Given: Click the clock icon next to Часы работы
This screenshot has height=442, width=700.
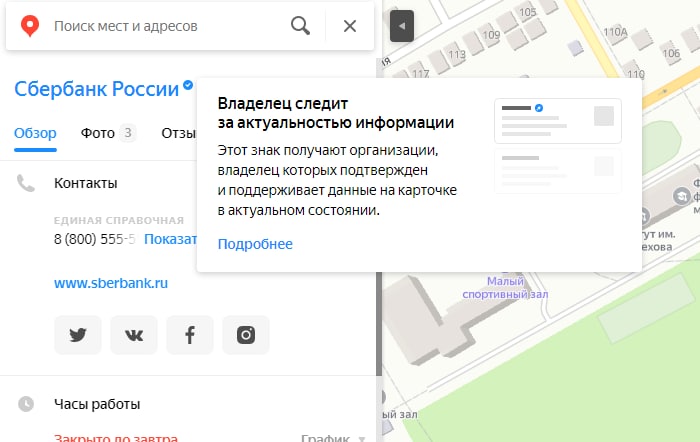Looking at the screenshot, I should pyautogui.click(x=26, y=404).
